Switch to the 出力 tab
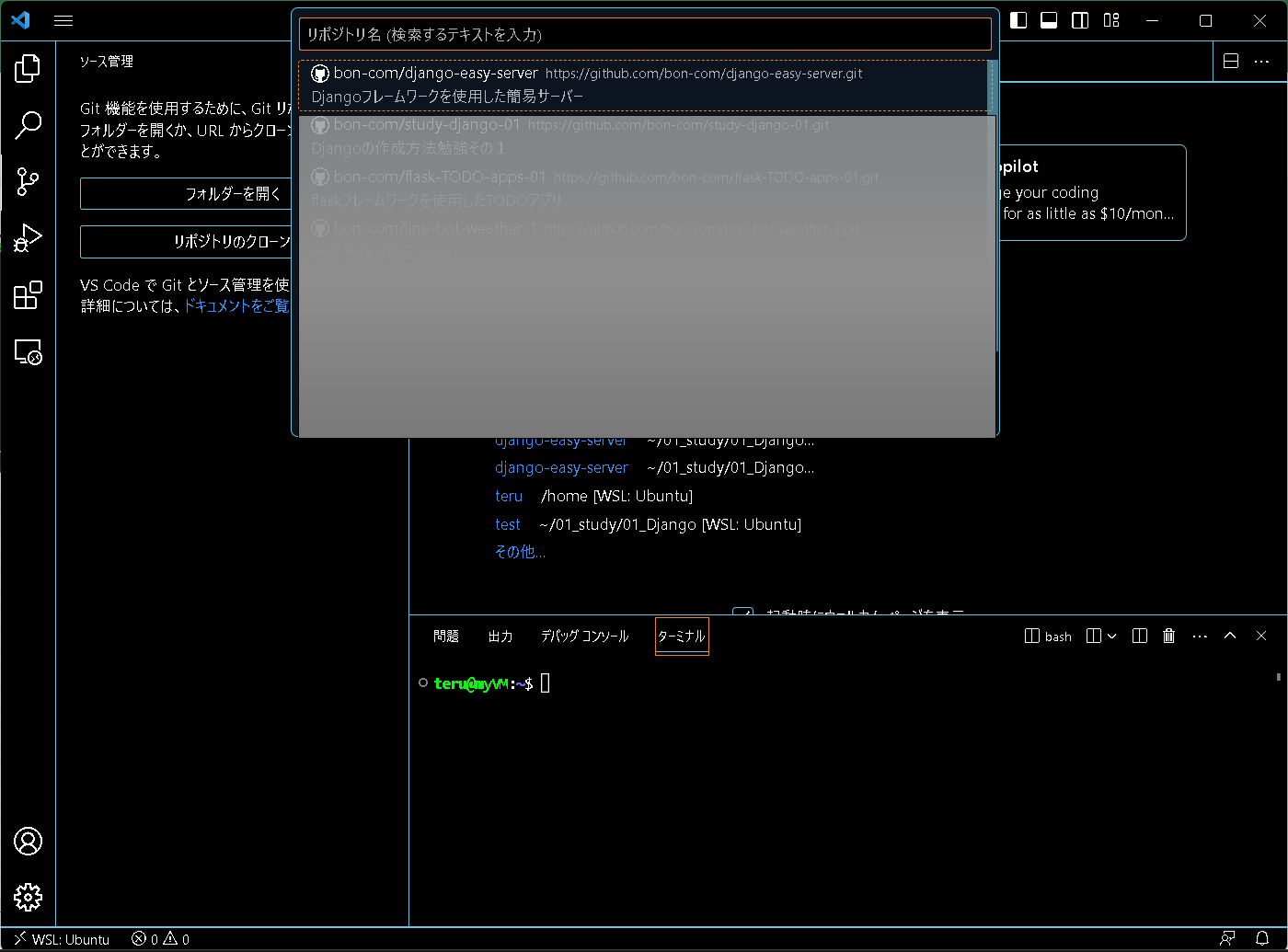The height and width of the screenshot is (952, 1288). point(500,637)
